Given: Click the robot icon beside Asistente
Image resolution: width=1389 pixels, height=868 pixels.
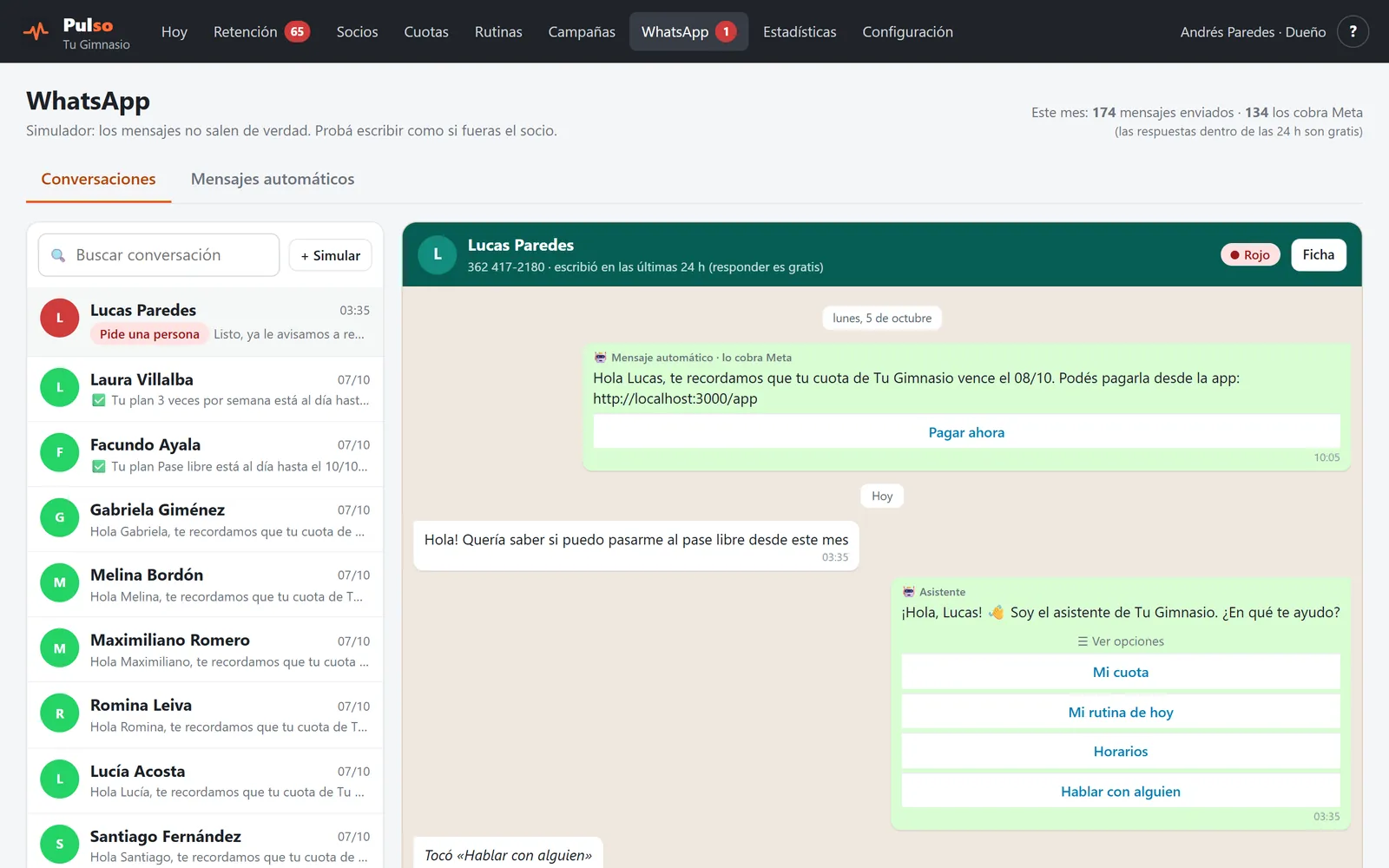Looking at the screenshot, I should click(x=909, y=591).
